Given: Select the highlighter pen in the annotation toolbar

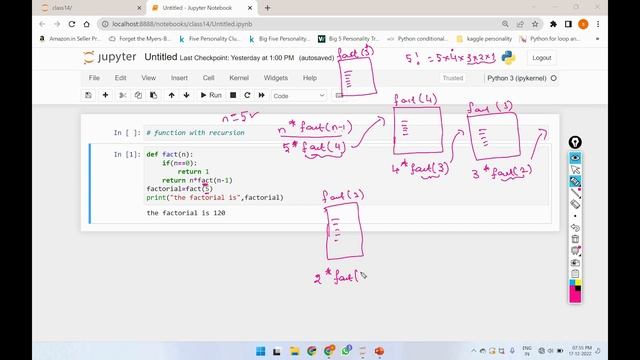Looking at the screenshot, I should tap(575, 182).
